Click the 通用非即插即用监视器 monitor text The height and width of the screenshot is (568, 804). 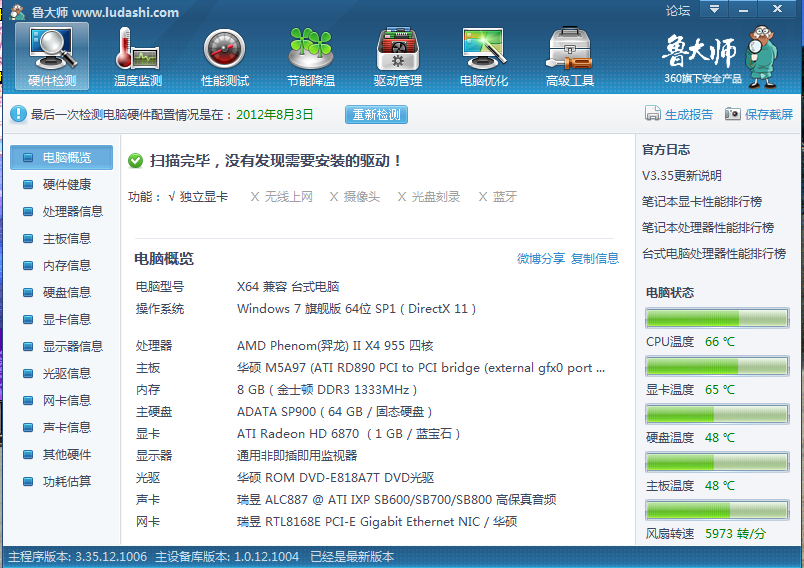click(297, 456)
